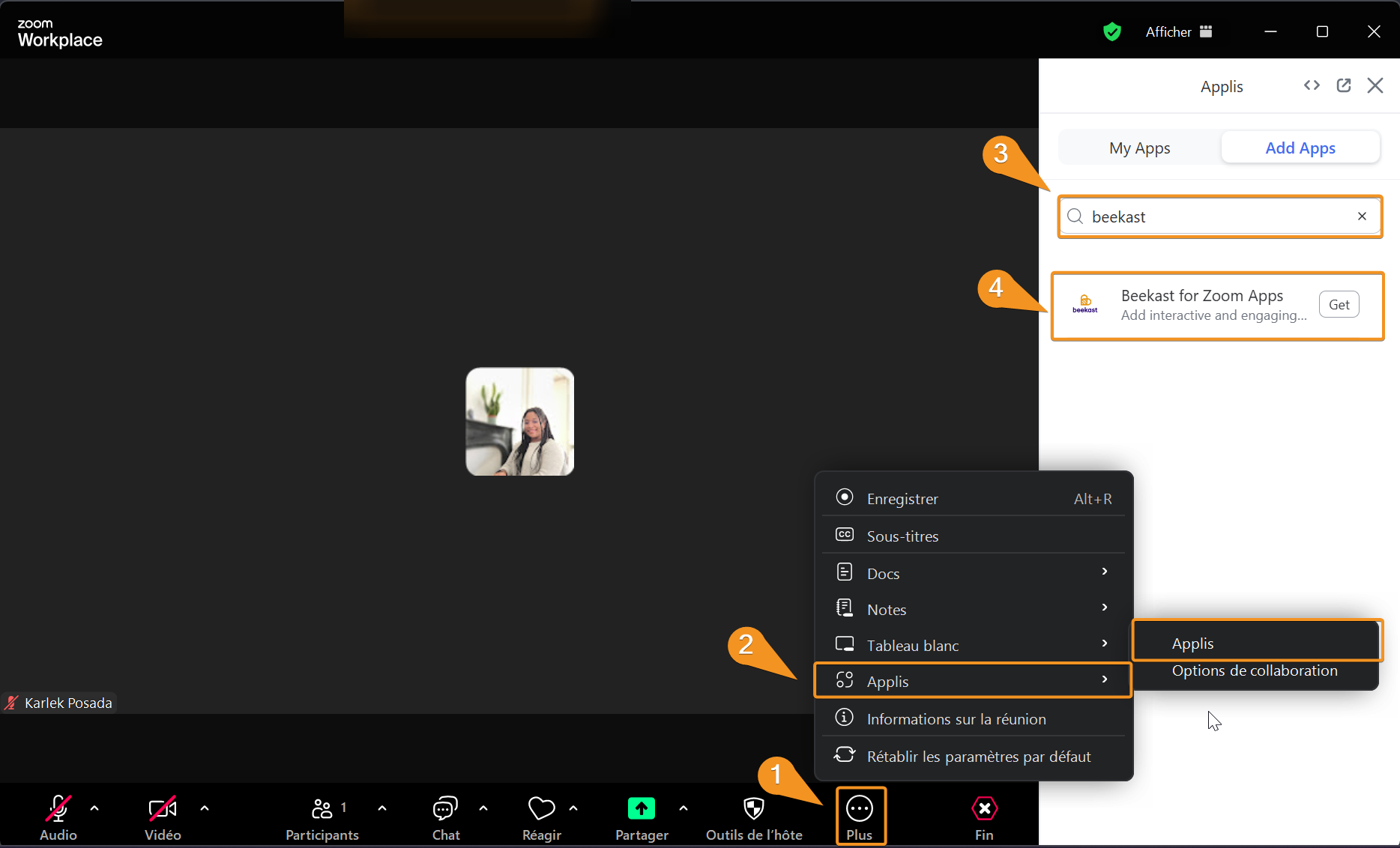Click the beekast search field
The width and height of the screenshot is (1400, 848).
click(1220, 216)
